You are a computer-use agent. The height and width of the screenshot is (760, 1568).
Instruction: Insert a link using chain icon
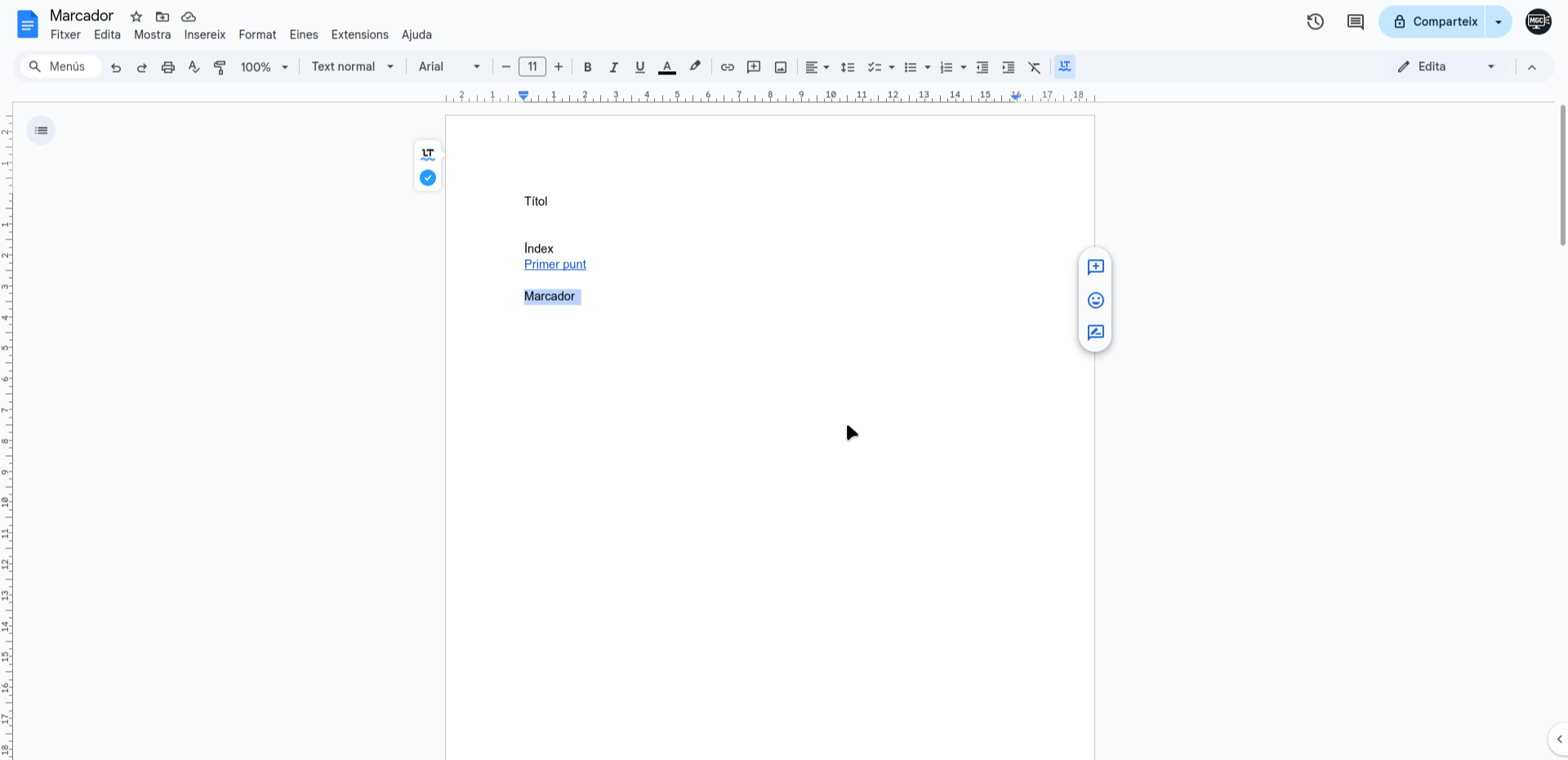(727, 68)
